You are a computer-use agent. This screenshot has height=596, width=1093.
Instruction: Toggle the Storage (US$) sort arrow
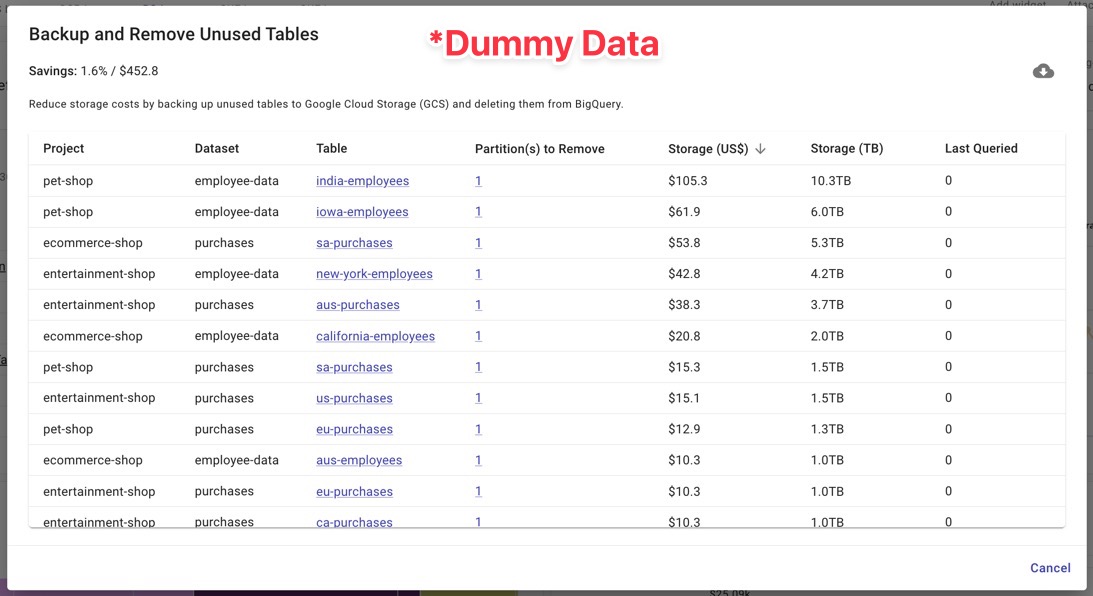(760, 148)
